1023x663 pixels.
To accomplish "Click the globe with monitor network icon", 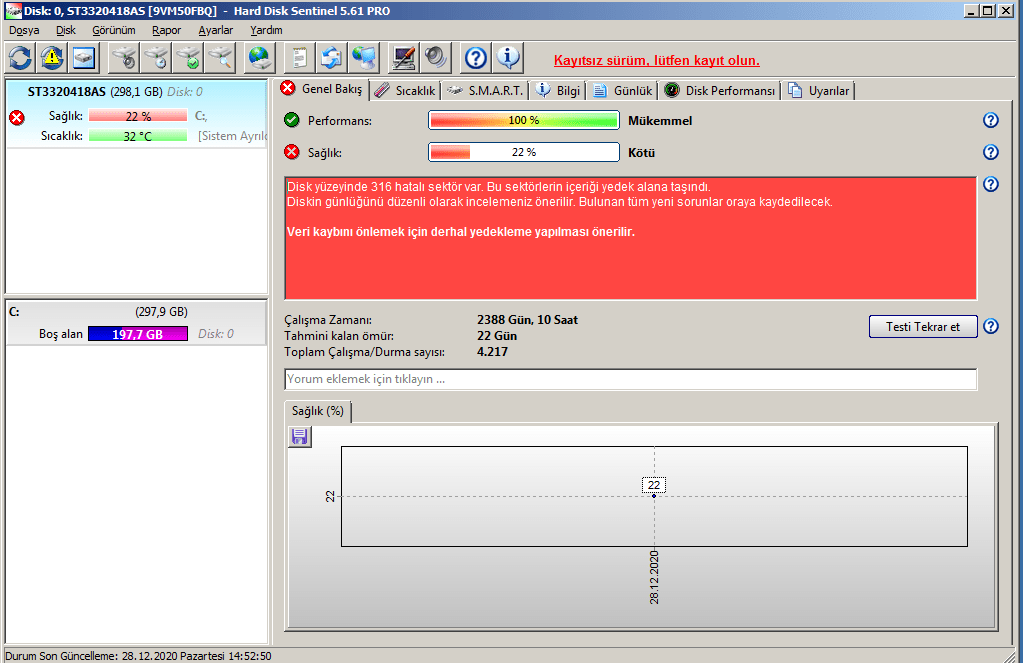I will [x=364, y=58].
